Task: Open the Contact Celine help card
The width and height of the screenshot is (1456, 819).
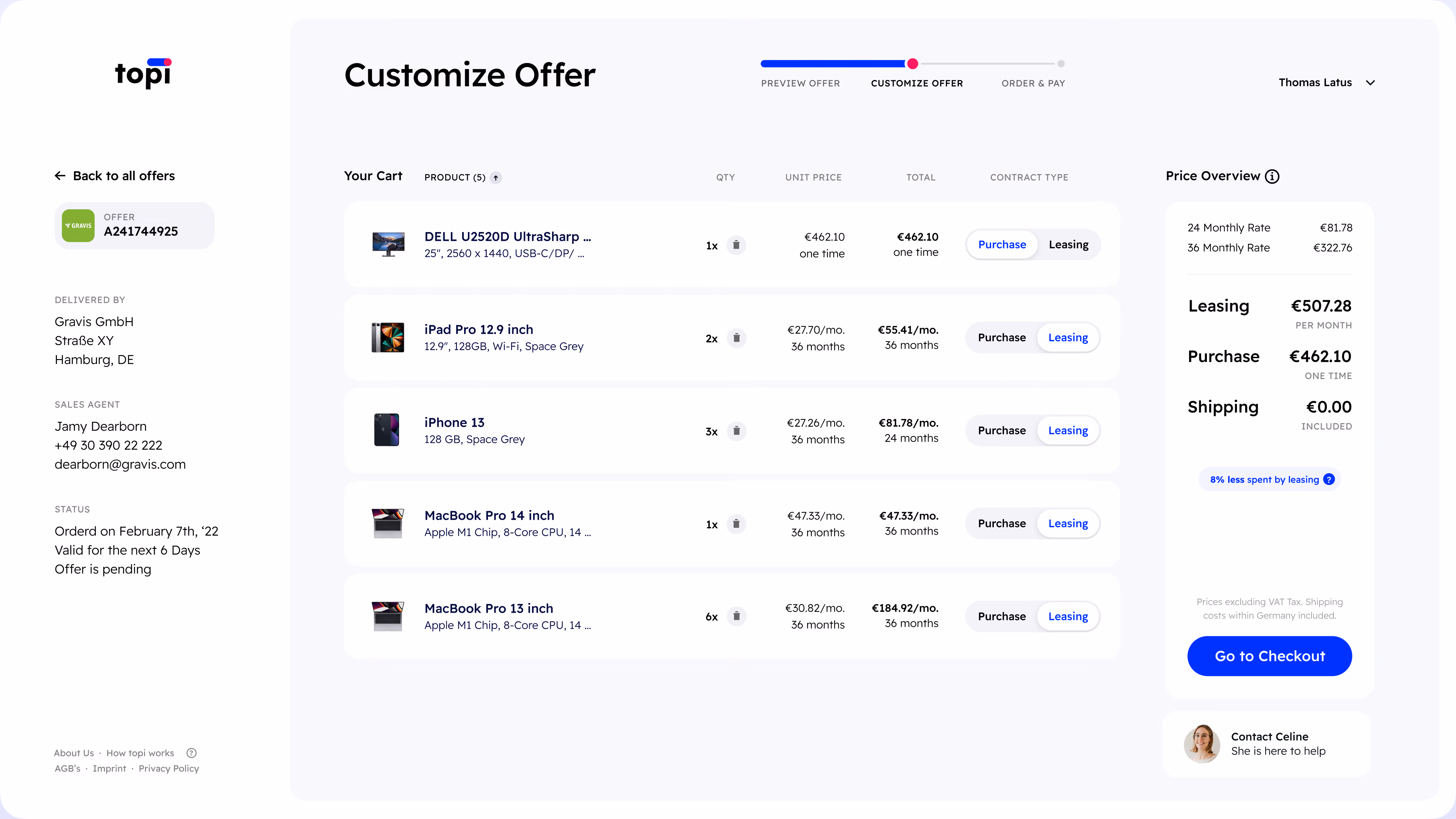Action: click(1267, 744)
